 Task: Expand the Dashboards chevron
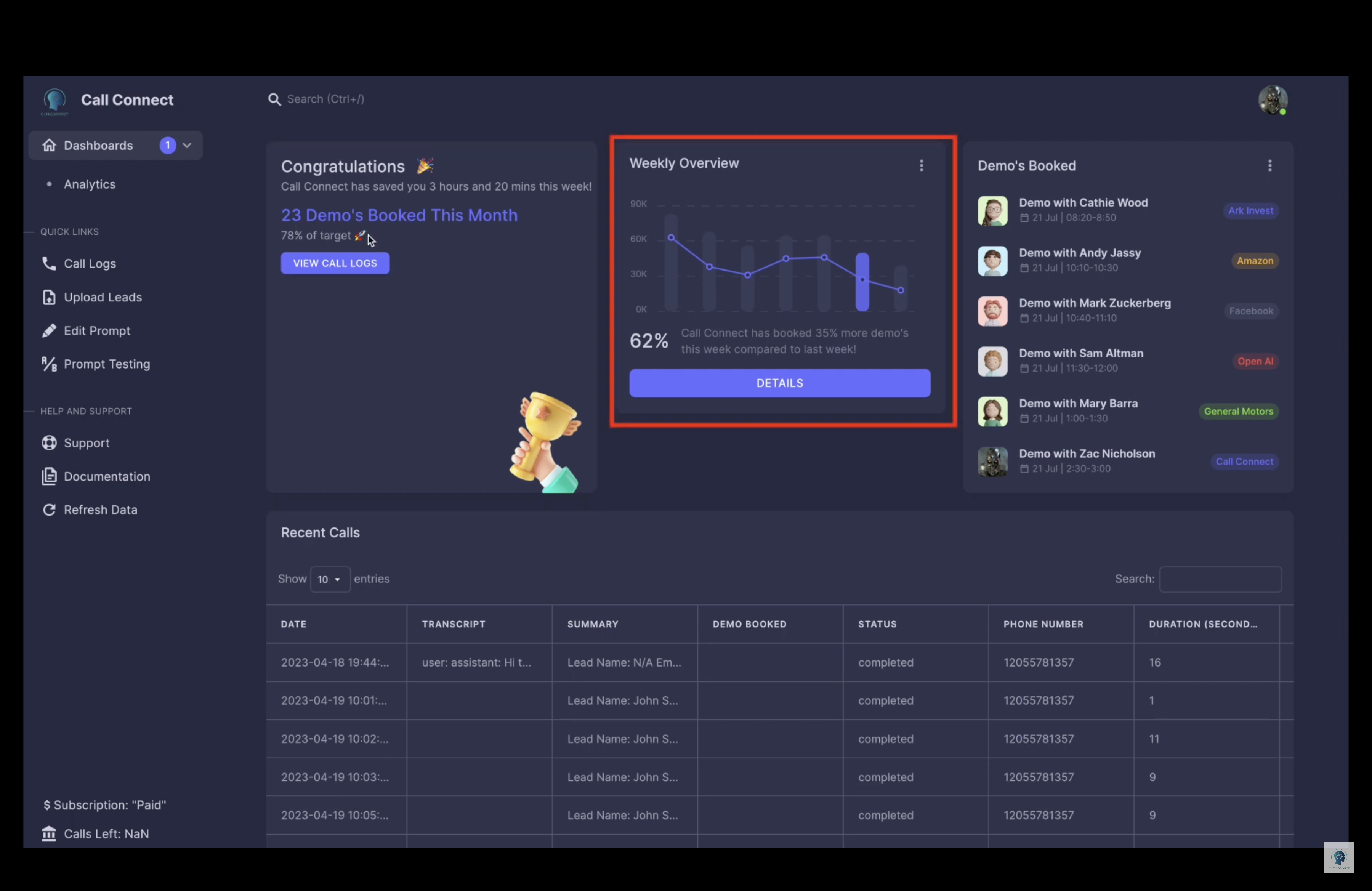(188, 145)
